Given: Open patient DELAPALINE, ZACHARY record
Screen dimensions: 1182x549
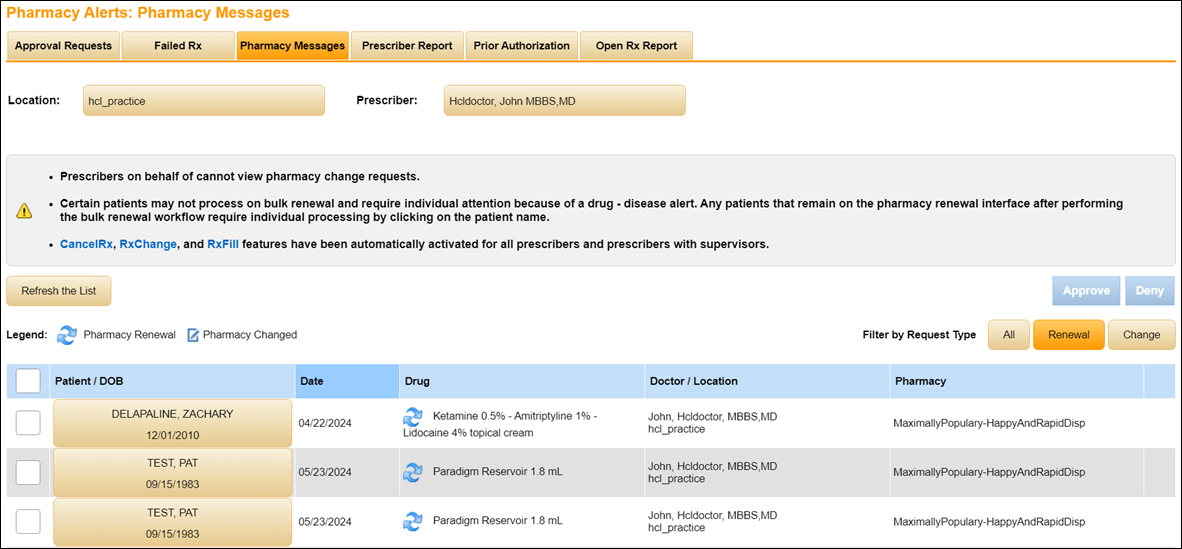Looking at the screenshot, I should point(172,423).
